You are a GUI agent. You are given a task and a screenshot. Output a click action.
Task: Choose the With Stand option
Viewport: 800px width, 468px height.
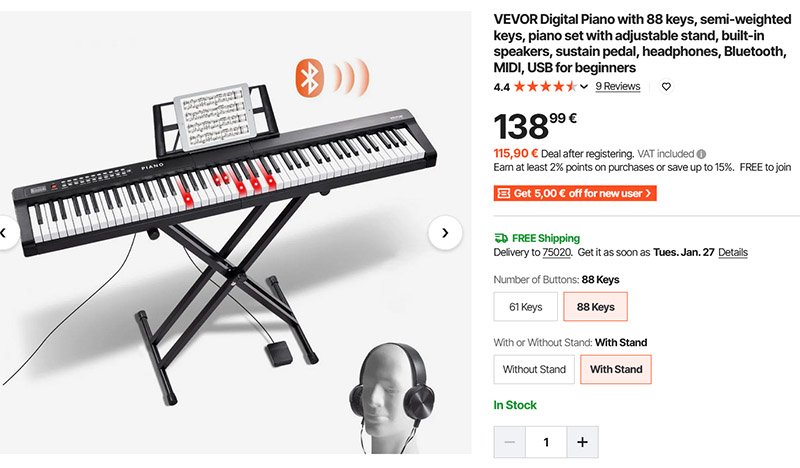pyautogui.click(x=616, y=370)
